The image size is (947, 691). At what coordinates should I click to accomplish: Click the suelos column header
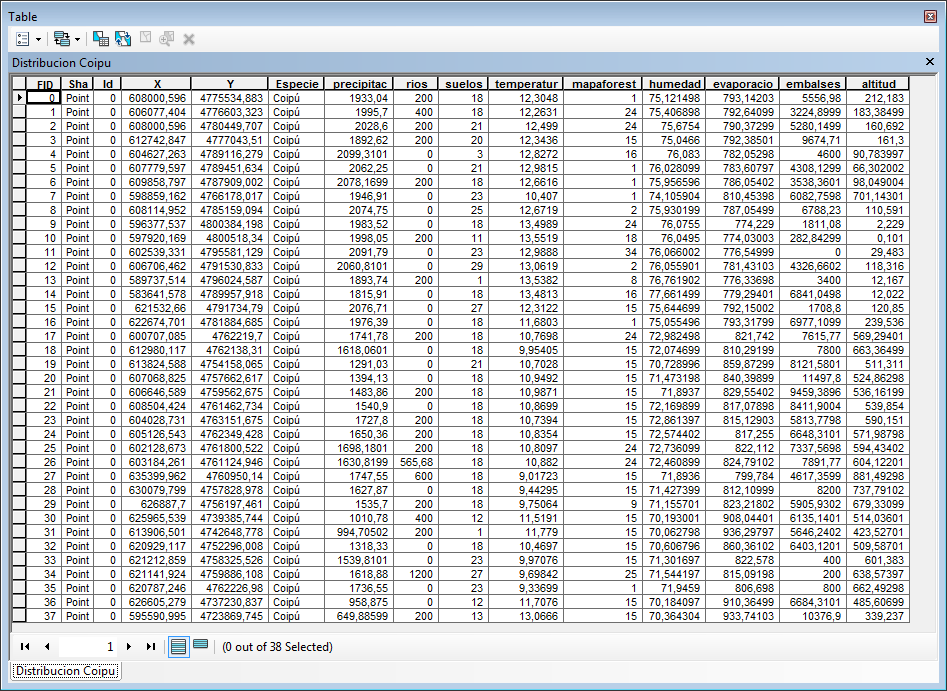coord(464,84)
